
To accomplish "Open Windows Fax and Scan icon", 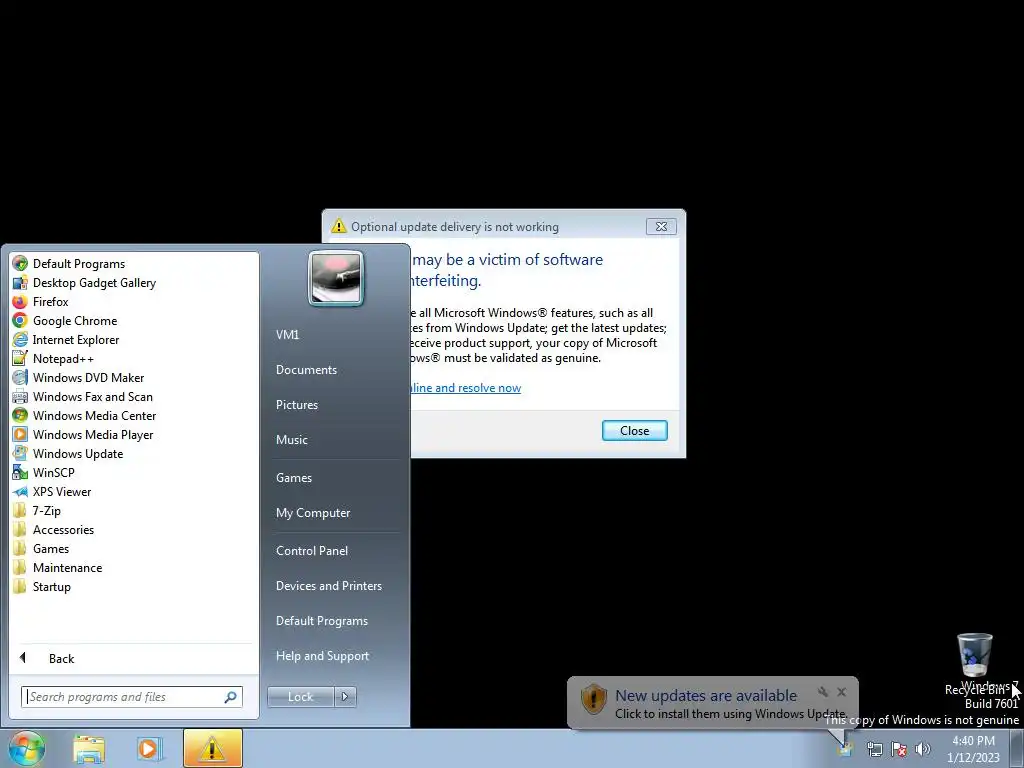I will point(20,396).
